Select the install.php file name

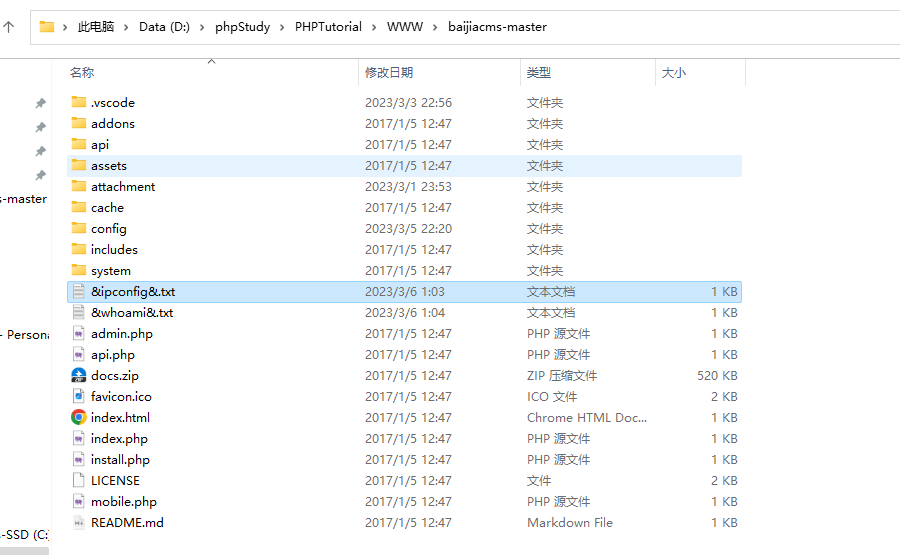coord(120,460)
